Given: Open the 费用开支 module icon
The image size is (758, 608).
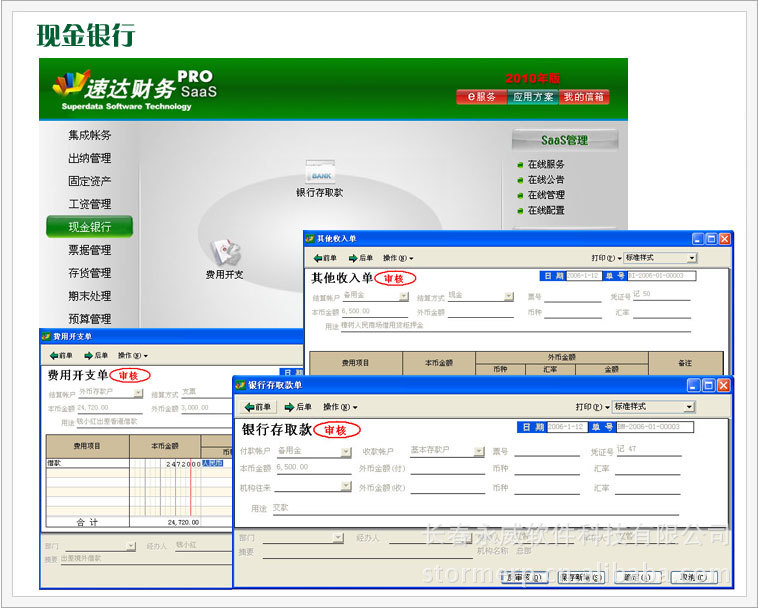Looking at the screenshot, I should 225,252.
